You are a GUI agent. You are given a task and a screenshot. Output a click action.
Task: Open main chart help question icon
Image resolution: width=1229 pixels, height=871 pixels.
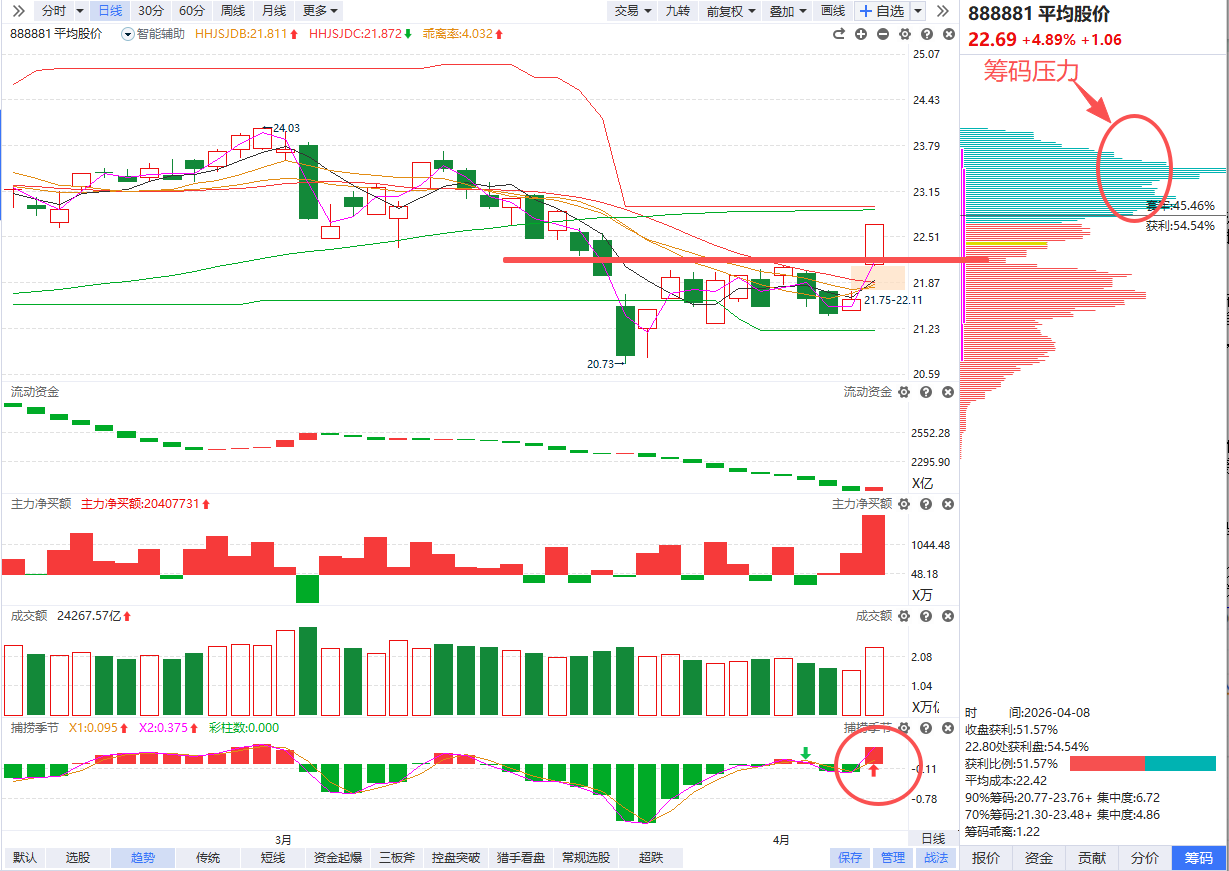tap(926, 34)
